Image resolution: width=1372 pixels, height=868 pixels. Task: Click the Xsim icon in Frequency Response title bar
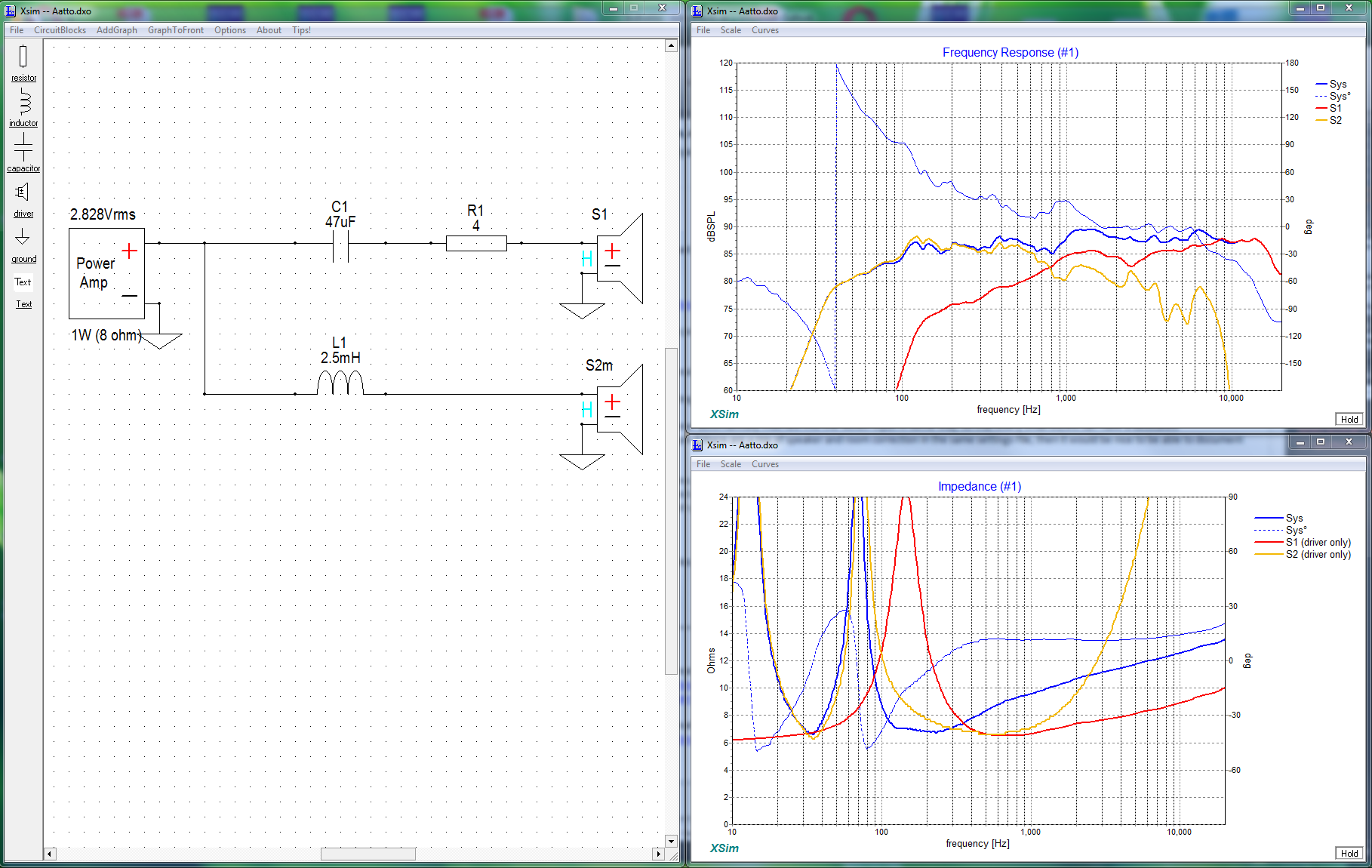point(697,11)
